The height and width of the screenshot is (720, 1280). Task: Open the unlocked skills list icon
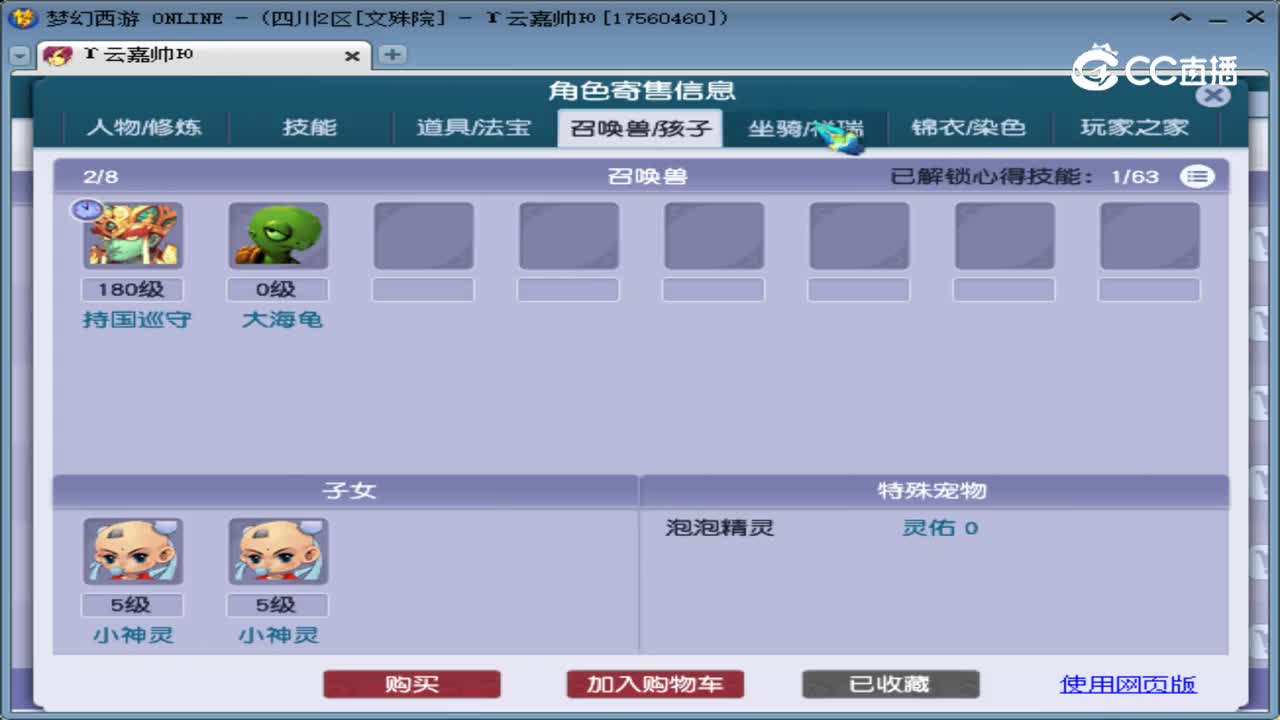point(1197,177)
